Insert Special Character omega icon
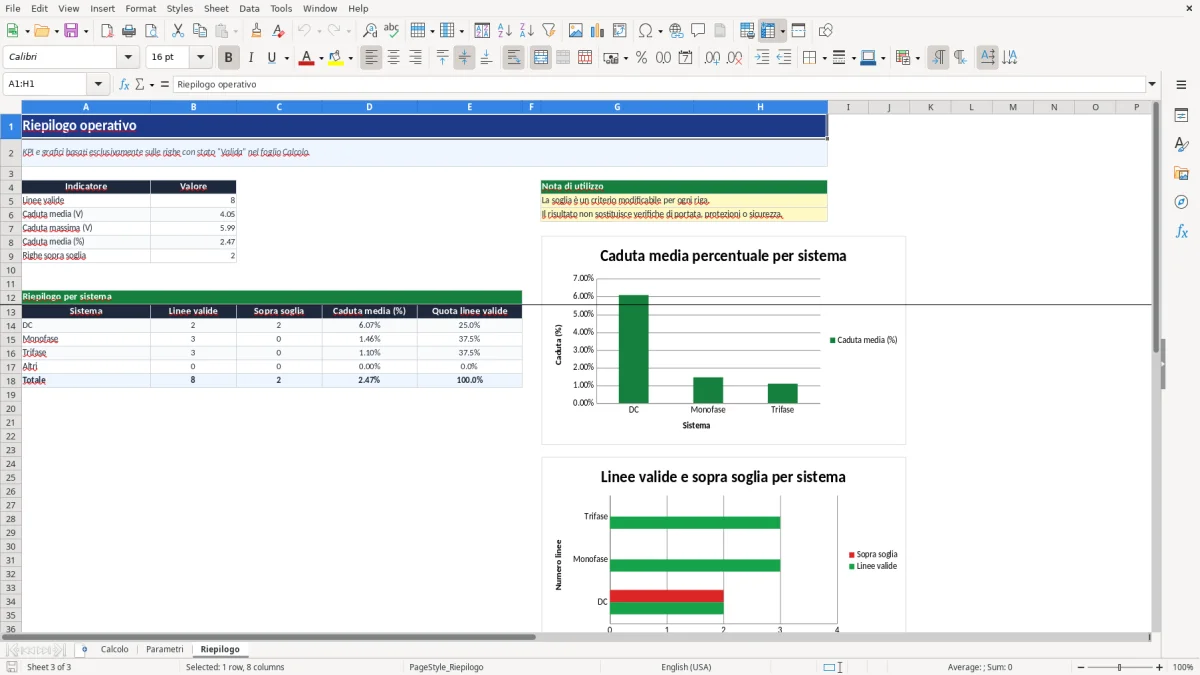 [645, 31]
